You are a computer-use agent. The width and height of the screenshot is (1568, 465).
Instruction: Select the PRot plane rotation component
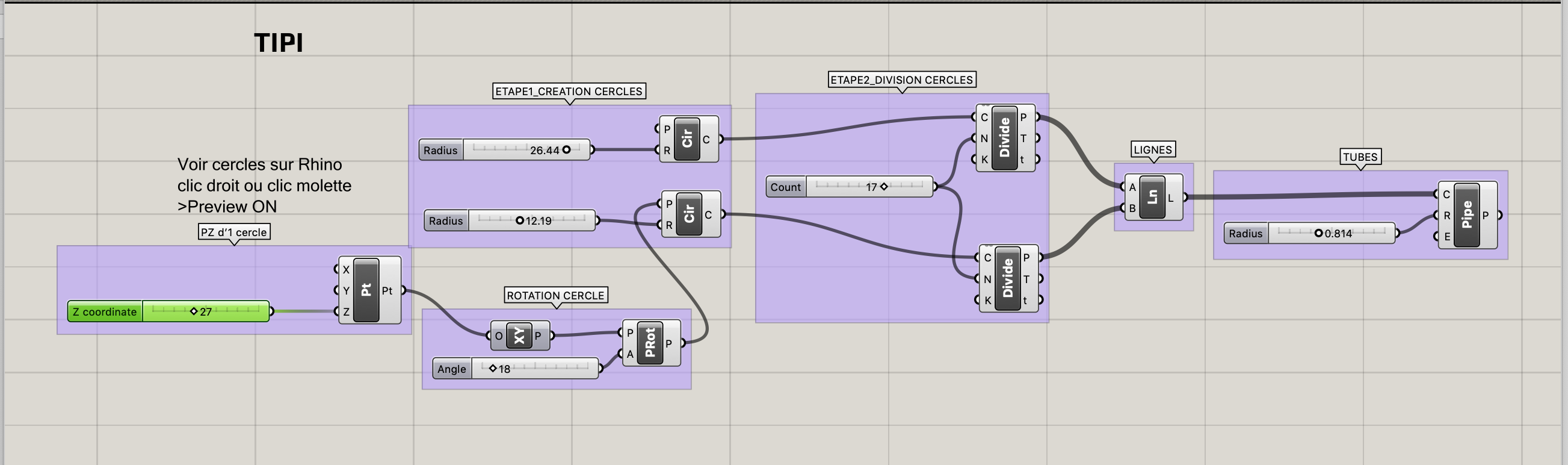[x=649, y=343]
